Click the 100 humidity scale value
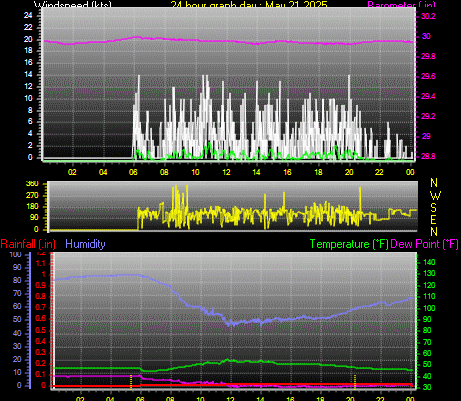461x401 pixels. pos(15,255)
